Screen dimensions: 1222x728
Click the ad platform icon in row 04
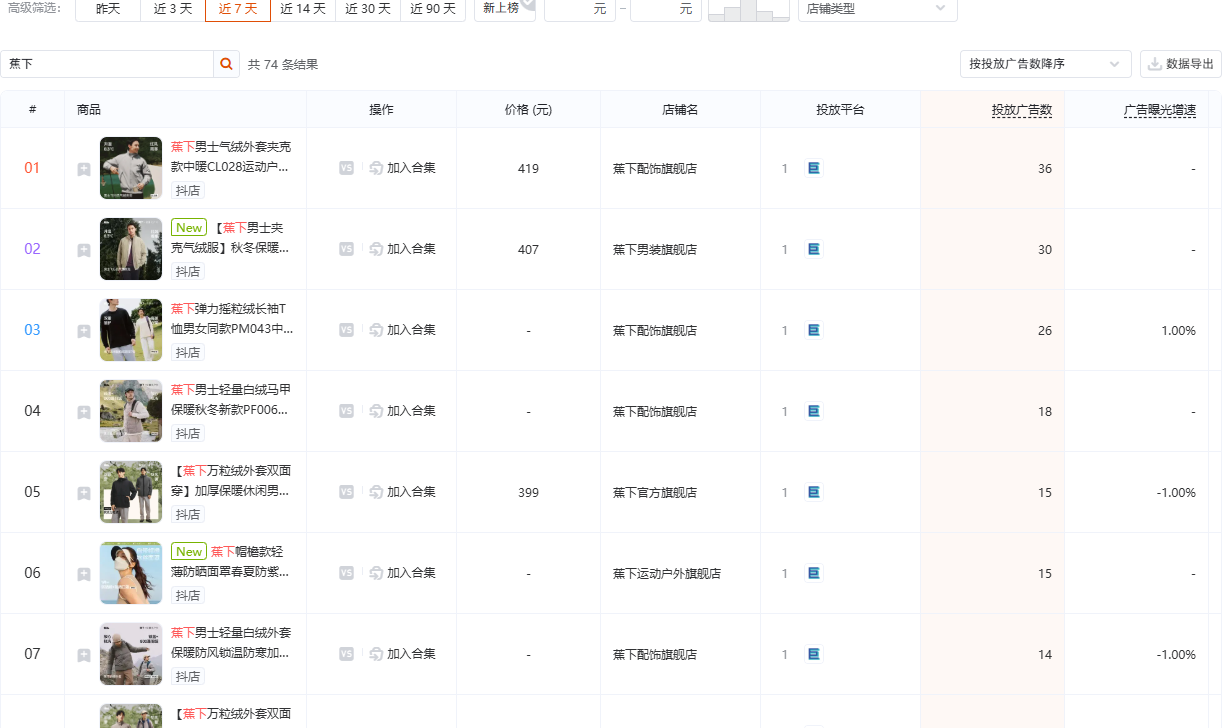[x=813, y=411]
